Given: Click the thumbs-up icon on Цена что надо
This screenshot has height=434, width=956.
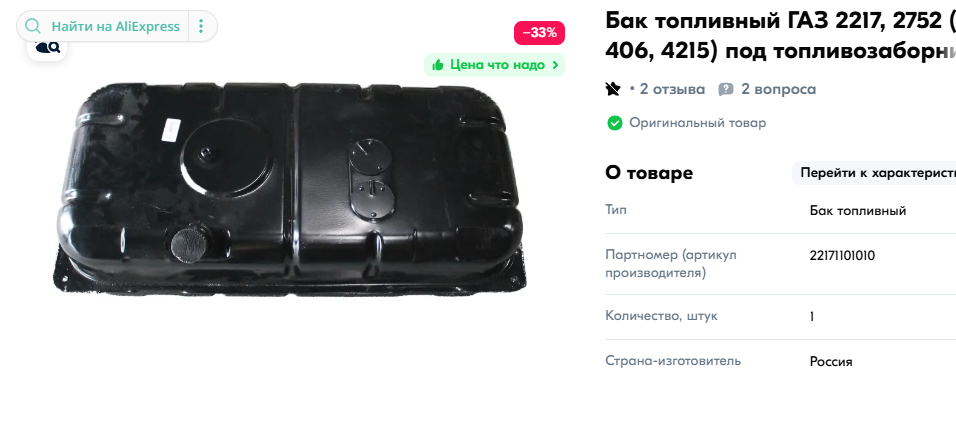Looking at the screenshot, I should click(x=437, y=65).
